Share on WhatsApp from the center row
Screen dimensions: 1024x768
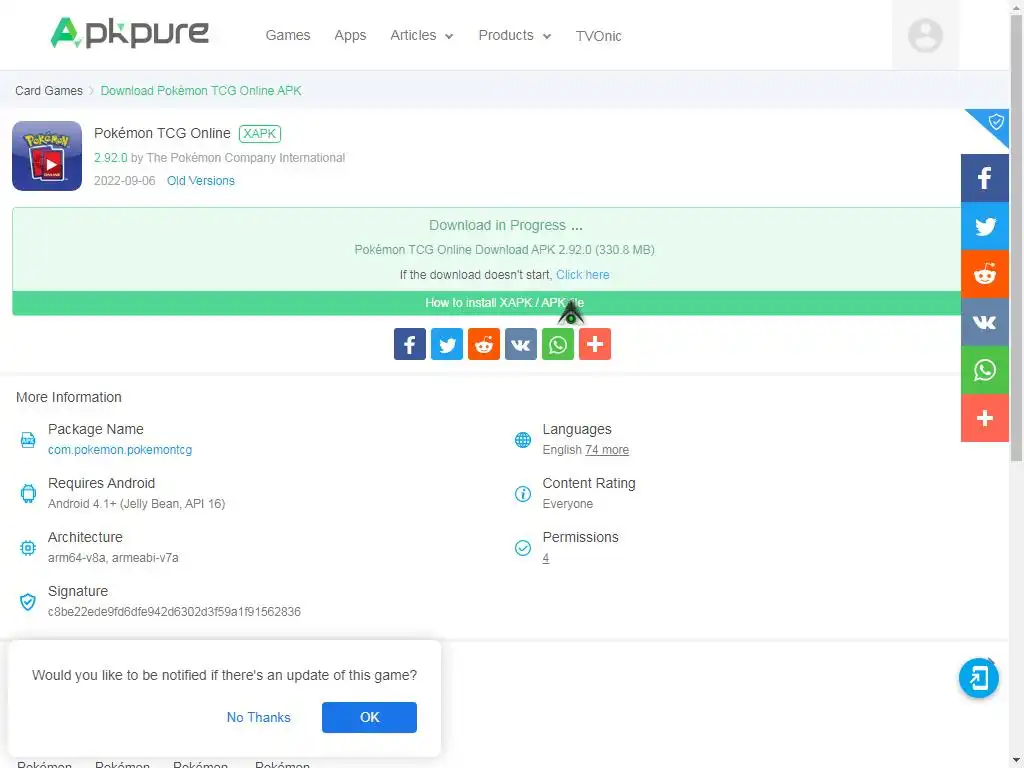pyautogui.click(x=558, y=344)
